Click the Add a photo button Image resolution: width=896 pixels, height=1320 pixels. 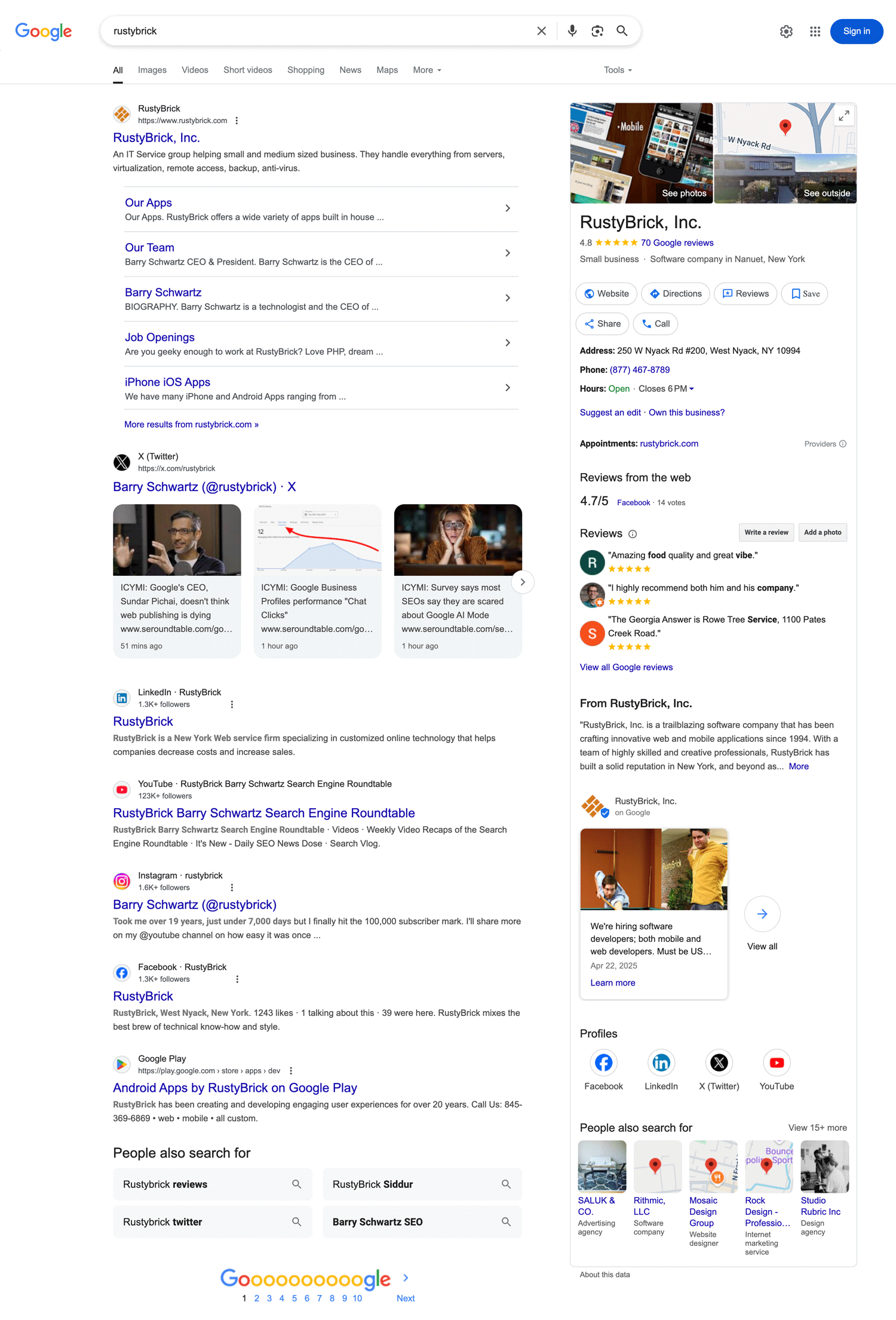(x=823, y=532)
